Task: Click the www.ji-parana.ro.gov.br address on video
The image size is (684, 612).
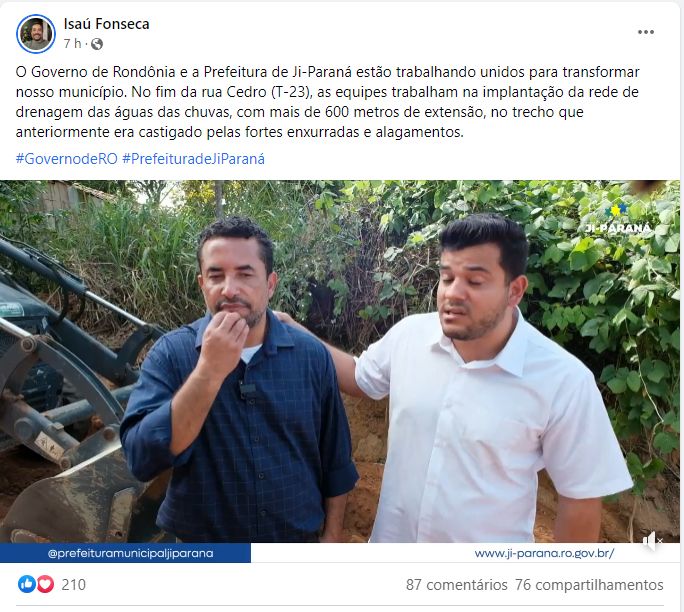Action: (x=544, y=554)
